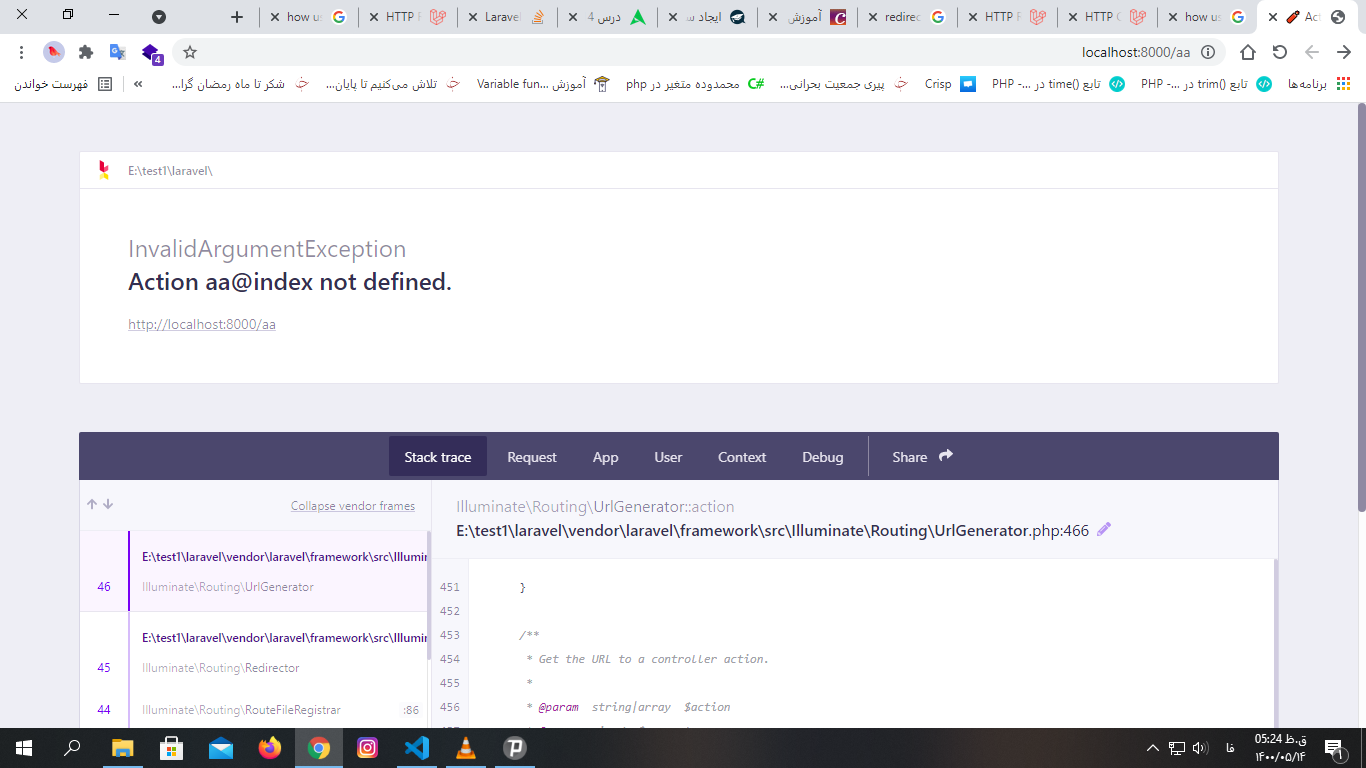Screen dimensions: 1366x768
Task: Follow the http://localhost:8000/aa link
Action: [202, 324]
